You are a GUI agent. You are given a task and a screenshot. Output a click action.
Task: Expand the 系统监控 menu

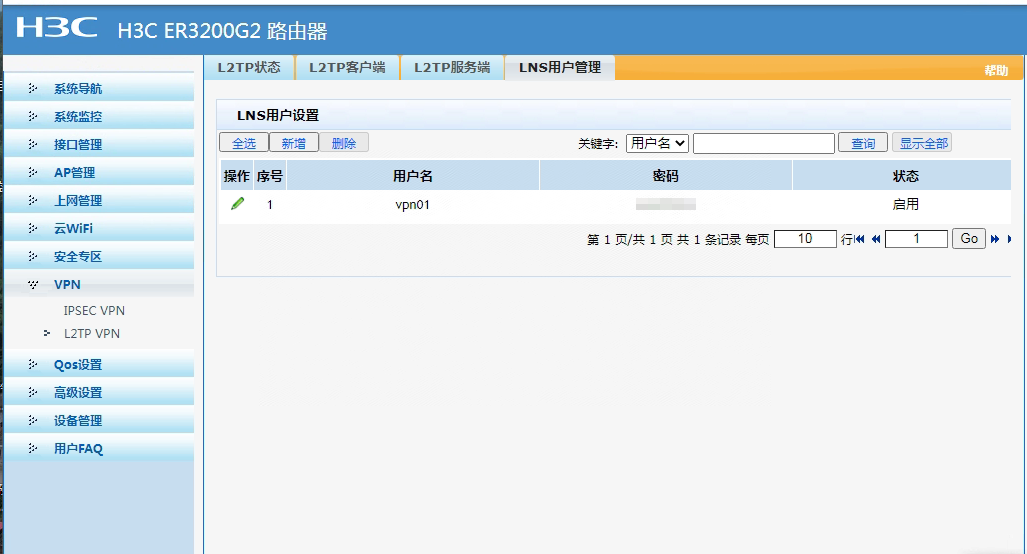pos(99,117)
